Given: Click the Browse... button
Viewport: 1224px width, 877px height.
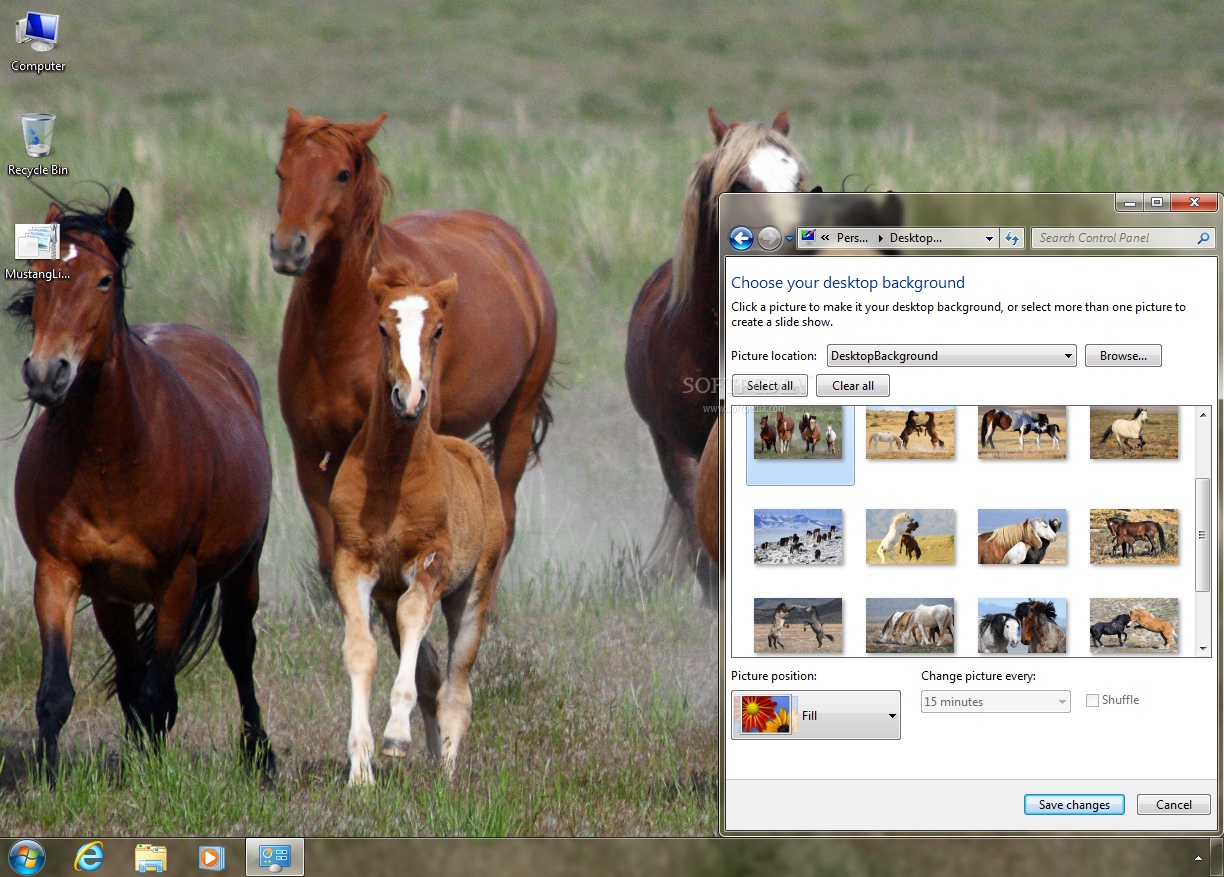Looking at the screenshot, I should 1123,356.
